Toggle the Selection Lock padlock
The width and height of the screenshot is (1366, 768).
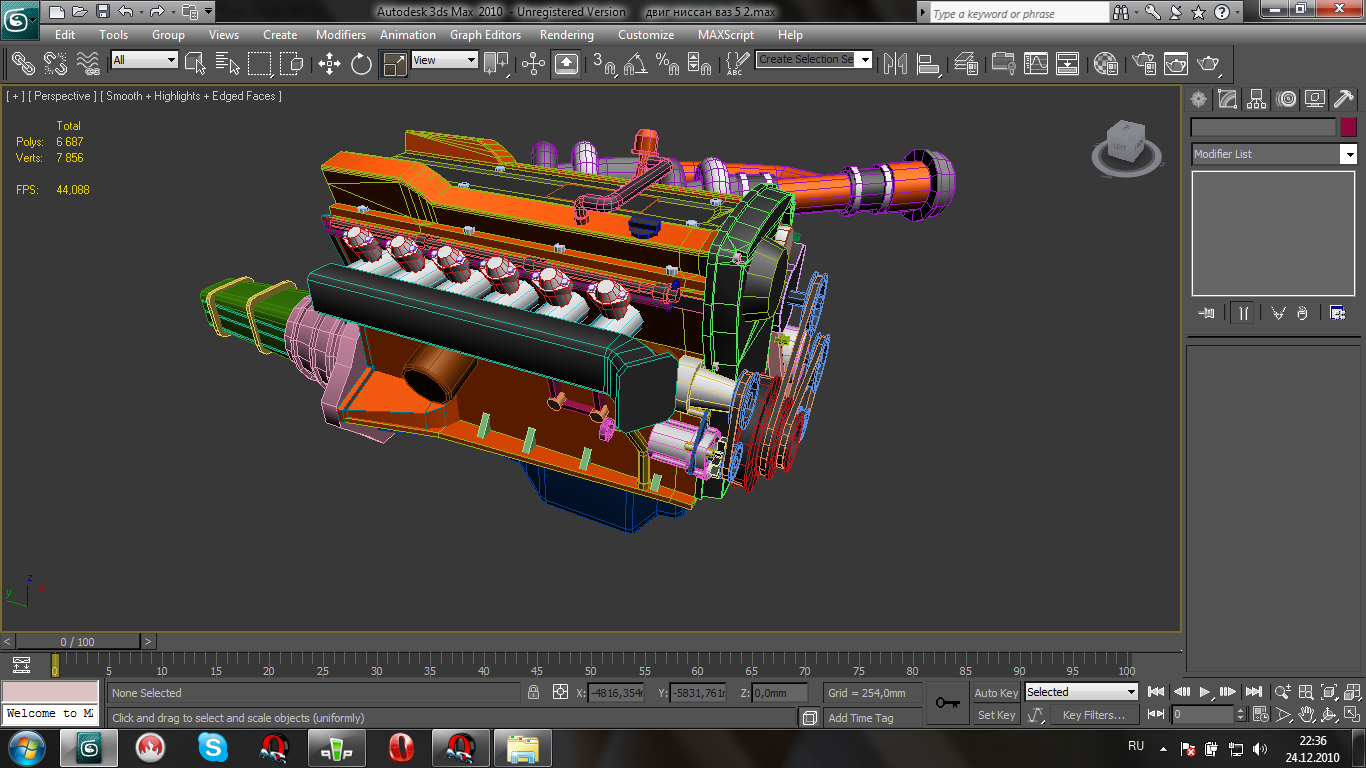click(534, 692)
